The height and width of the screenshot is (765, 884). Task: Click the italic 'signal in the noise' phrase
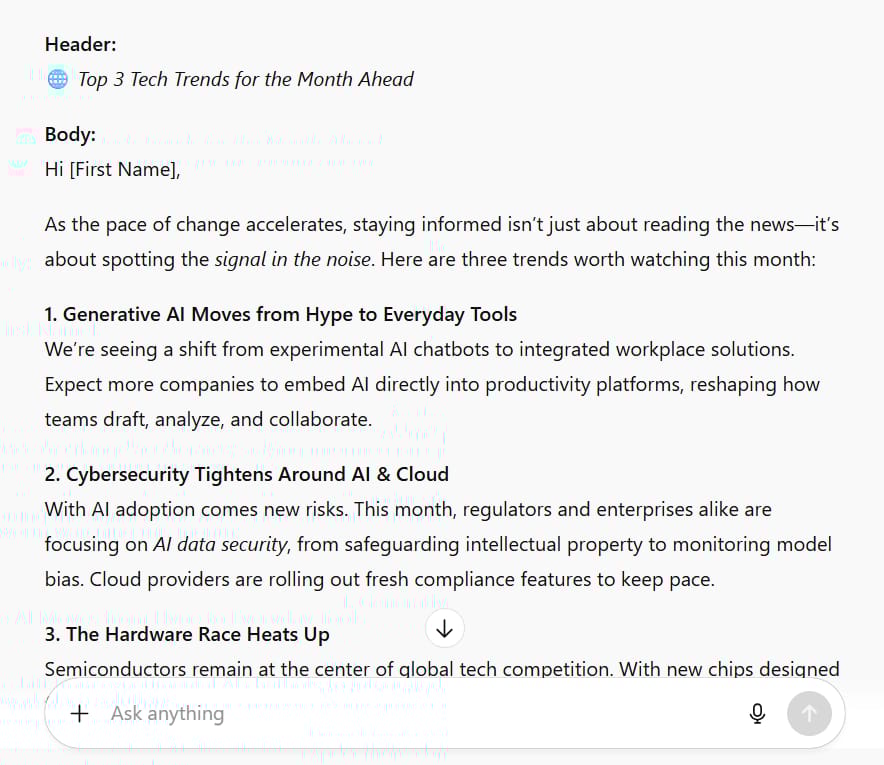click(x=293, y=259)
